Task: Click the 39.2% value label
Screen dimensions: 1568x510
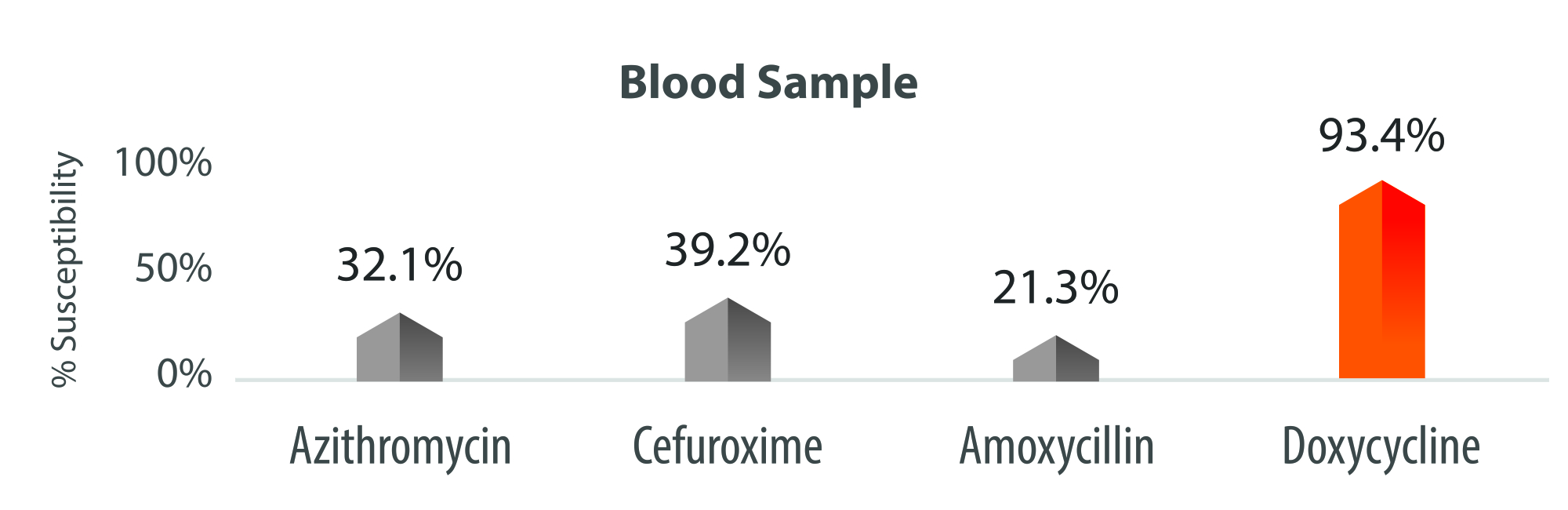Action: (728, 251)
